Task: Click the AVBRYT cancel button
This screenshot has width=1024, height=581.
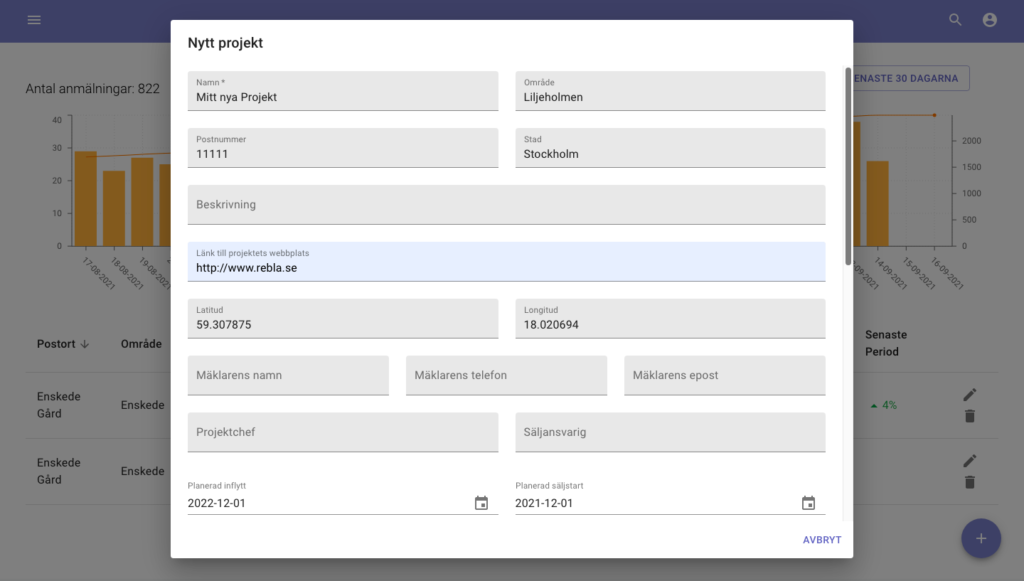Action: point(822,540)
